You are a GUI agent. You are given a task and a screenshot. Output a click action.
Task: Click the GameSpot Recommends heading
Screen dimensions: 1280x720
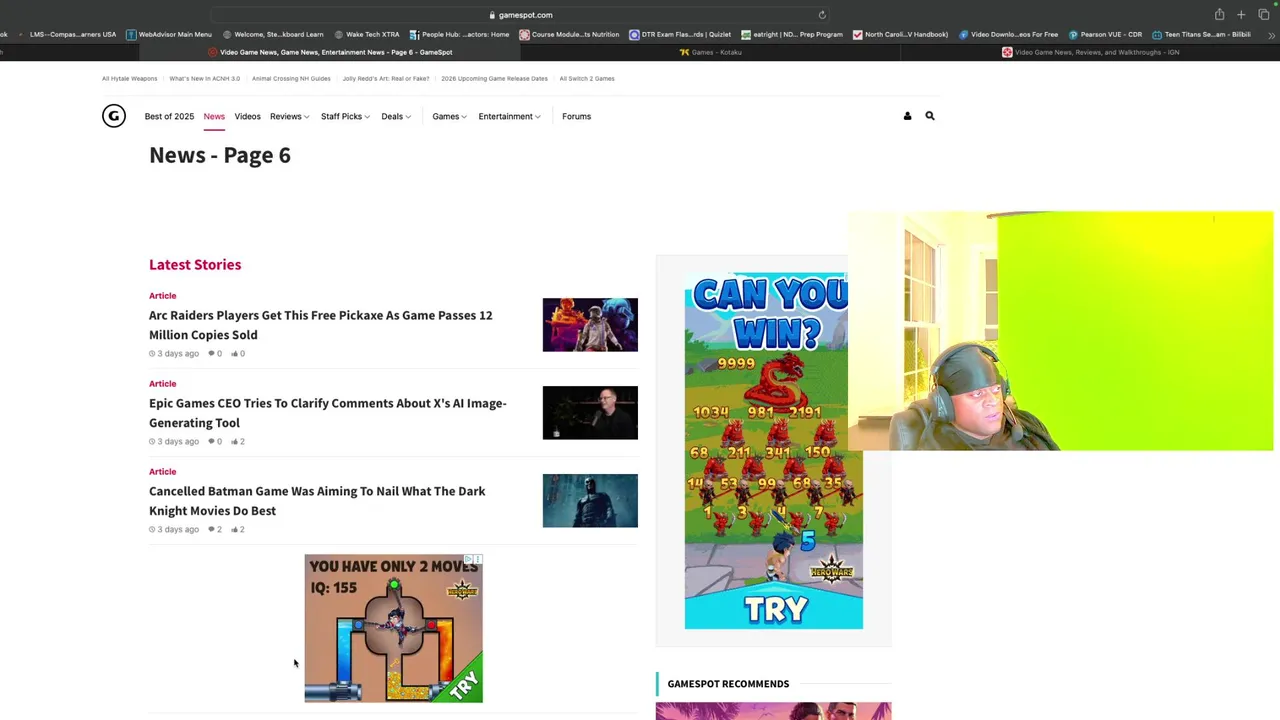pos(728,684)
